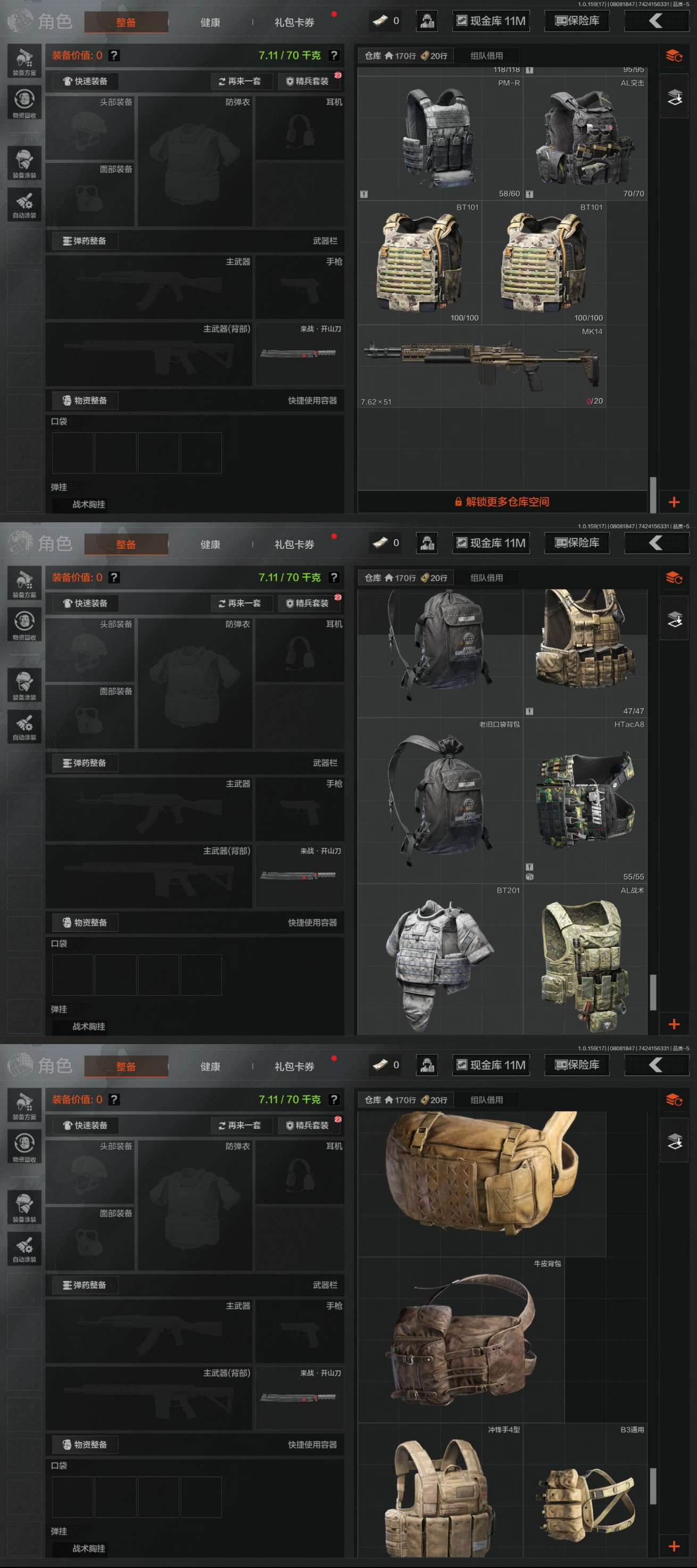697x1568 pixels.
Task: Select 仓库 tab in top screenshot
Action: [x=406, y=56]
